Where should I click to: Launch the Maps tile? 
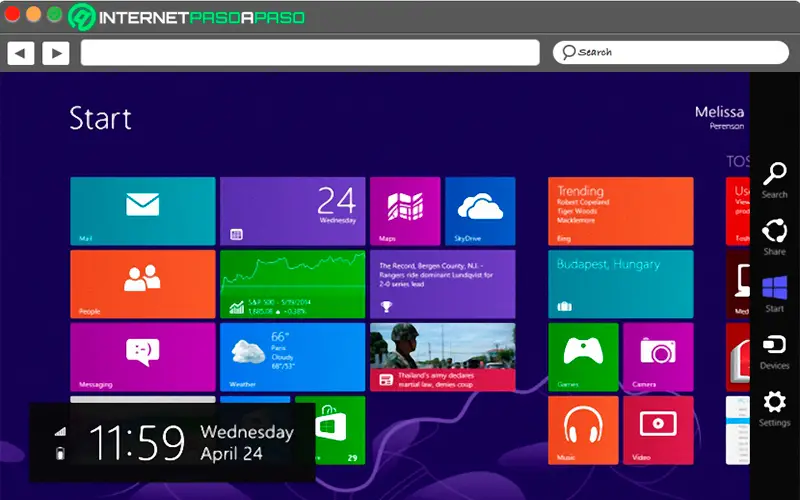405,211
